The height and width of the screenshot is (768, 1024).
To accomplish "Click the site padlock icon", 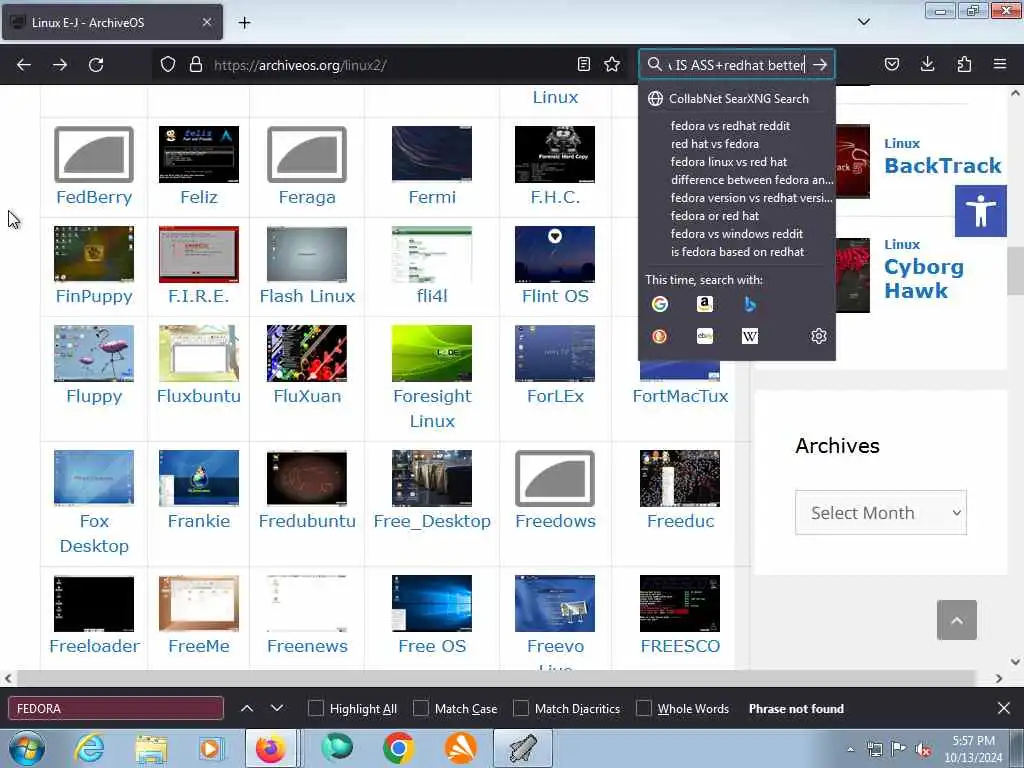I will [195, 65].
